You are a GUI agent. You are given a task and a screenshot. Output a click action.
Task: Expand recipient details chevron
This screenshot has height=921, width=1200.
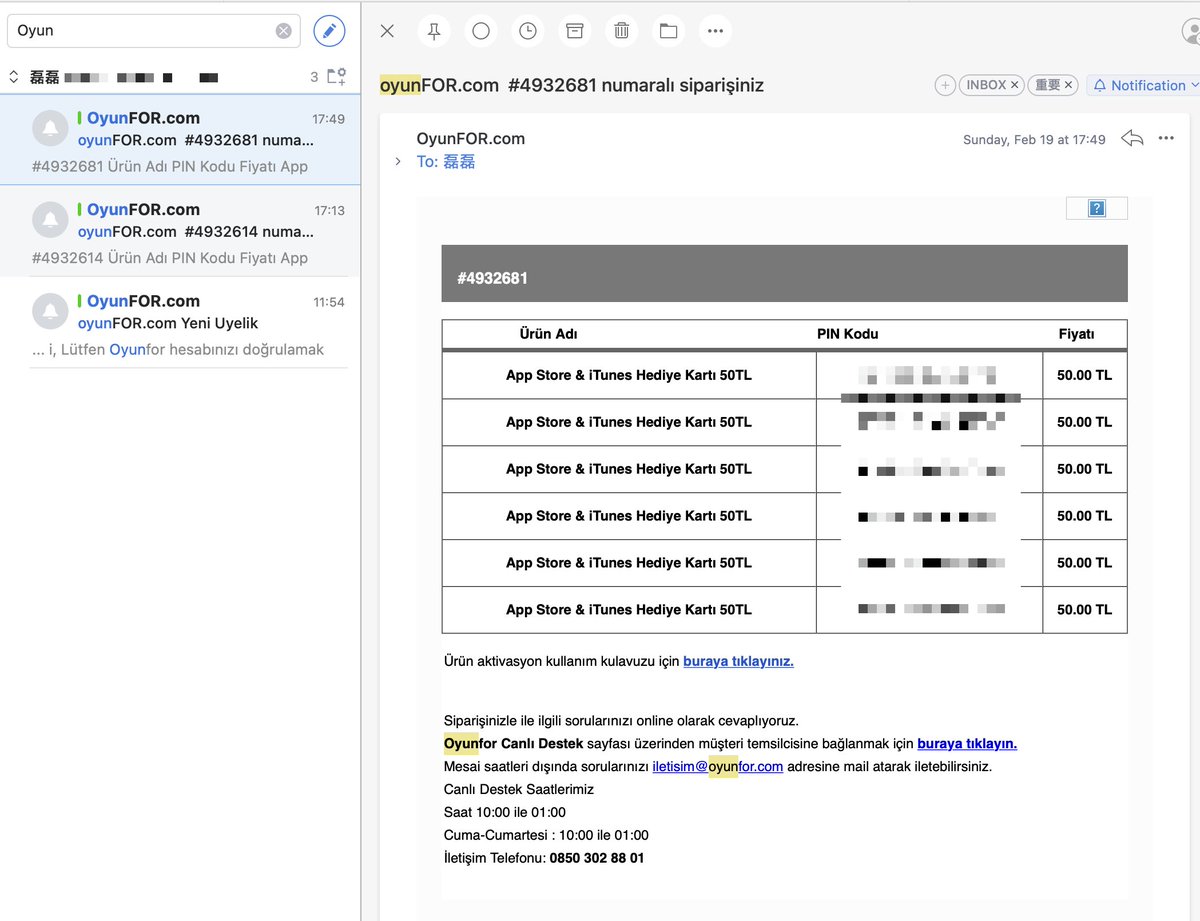tap(397, 161)
